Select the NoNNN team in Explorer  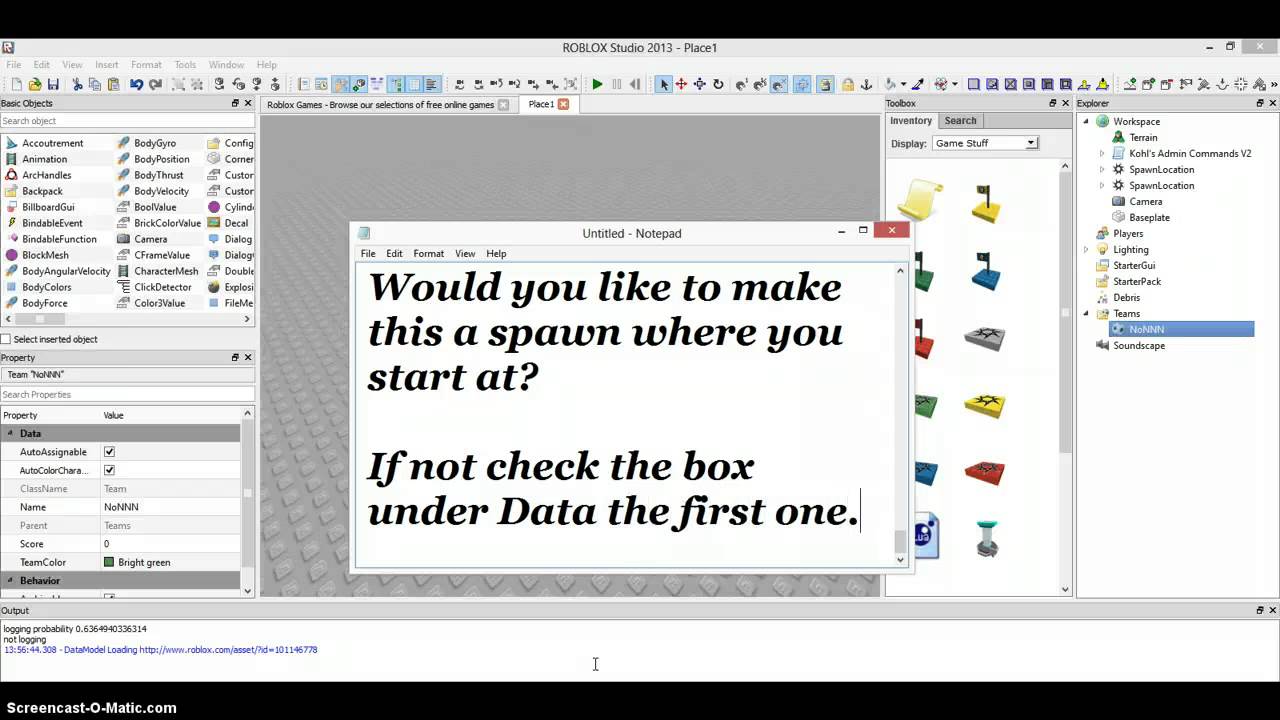[x=1146, y=329]
